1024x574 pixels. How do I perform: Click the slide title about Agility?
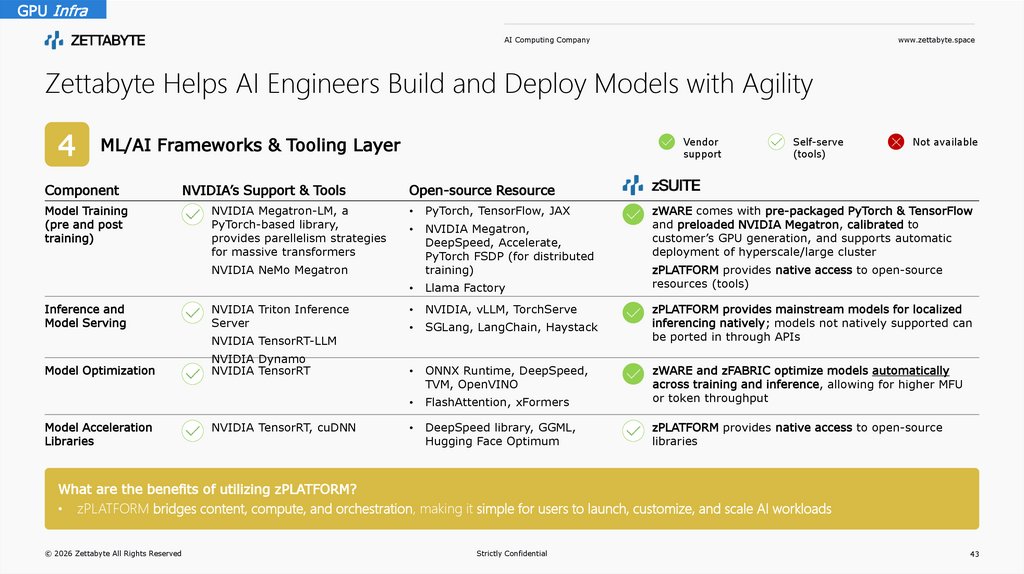[428, 84]
